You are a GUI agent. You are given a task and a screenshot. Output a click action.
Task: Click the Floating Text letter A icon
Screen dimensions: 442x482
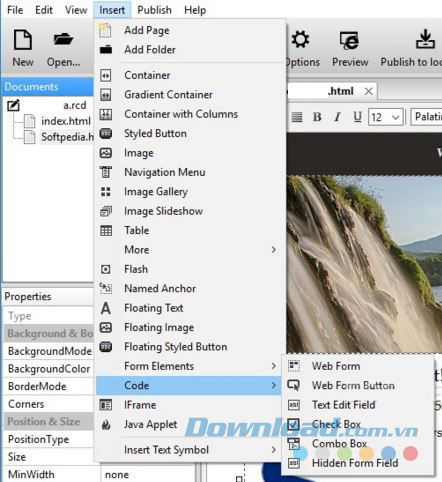[x=106, y=308]
